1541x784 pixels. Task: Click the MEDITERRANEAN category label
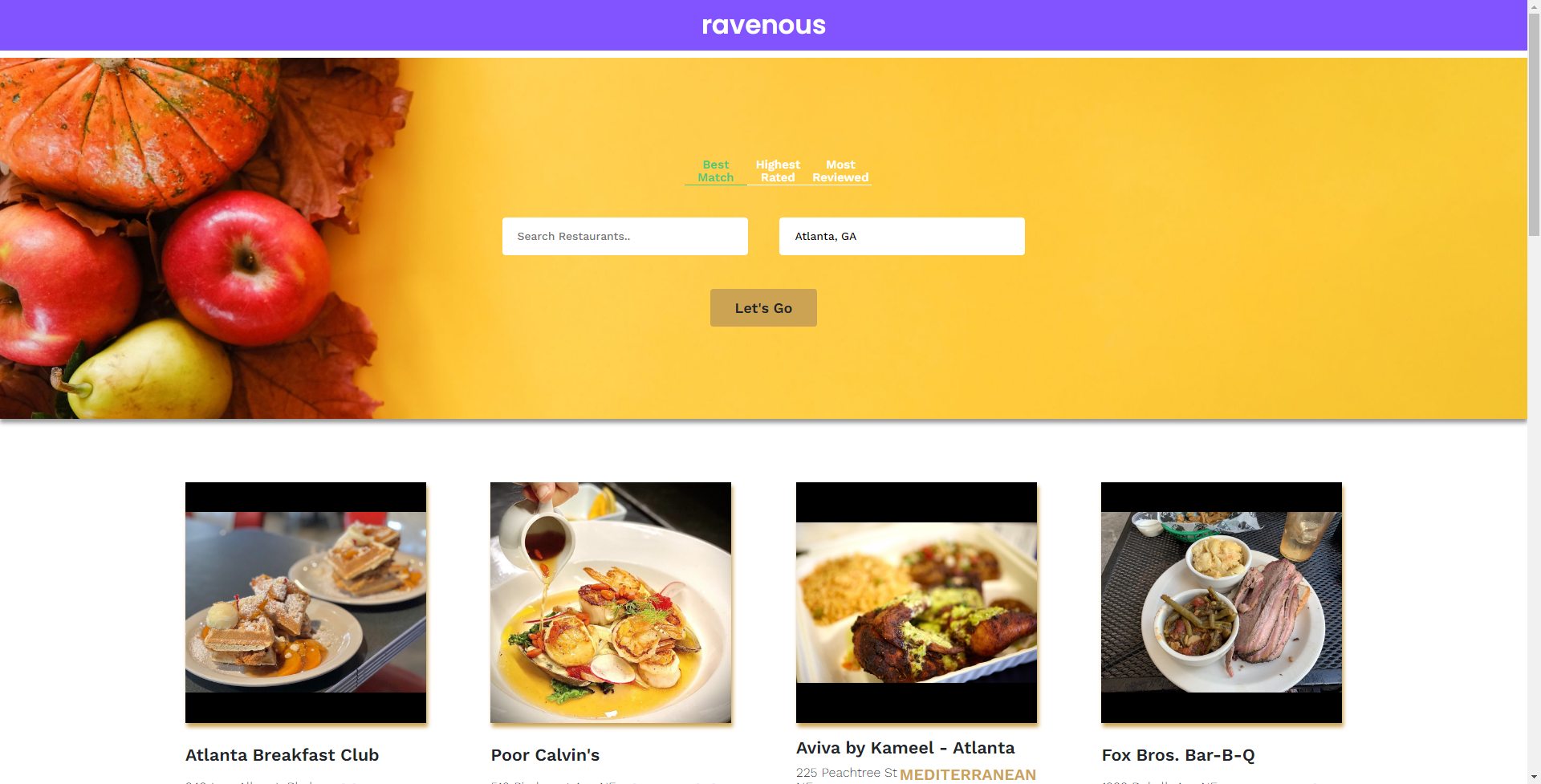coord(968,774)
